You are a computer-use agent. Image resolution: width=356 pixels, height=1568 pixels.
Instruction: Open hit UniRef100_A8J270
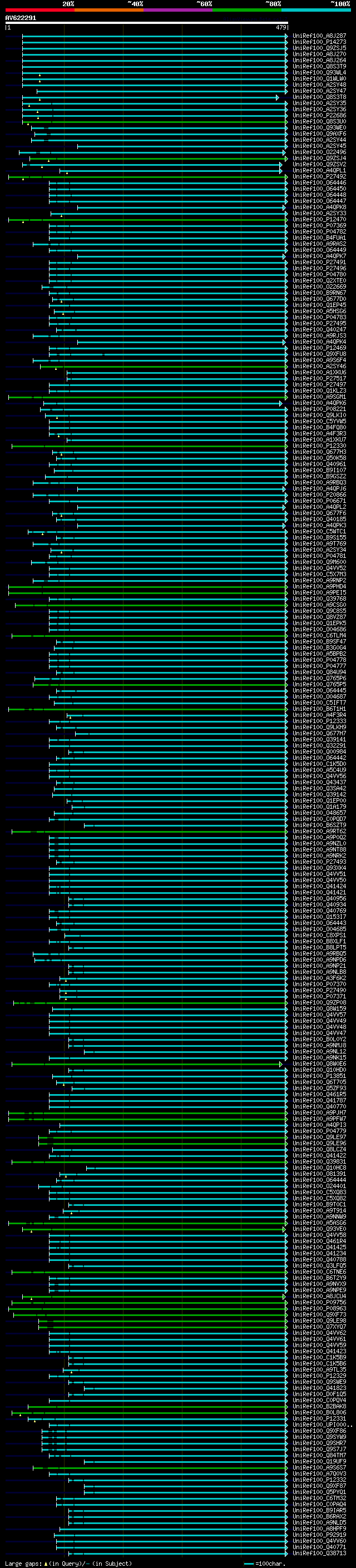tap(319, 54)
